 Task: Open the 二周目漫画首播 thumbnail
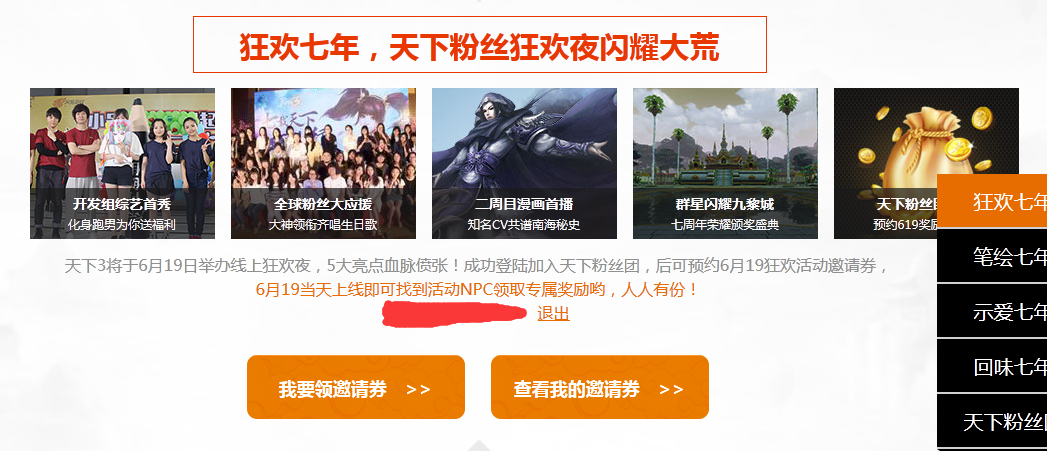pos(524,163)
